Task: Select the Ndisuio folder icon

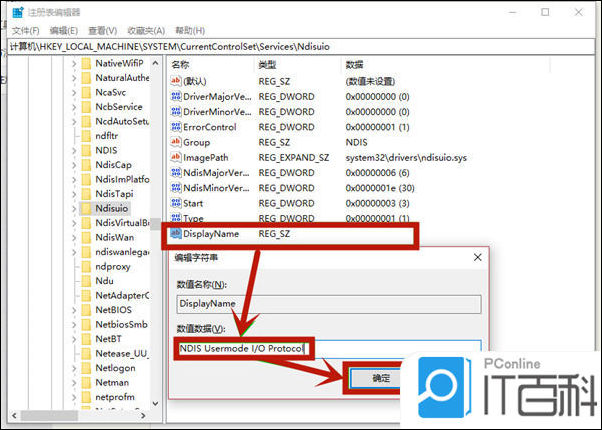Action: [86, 208]
